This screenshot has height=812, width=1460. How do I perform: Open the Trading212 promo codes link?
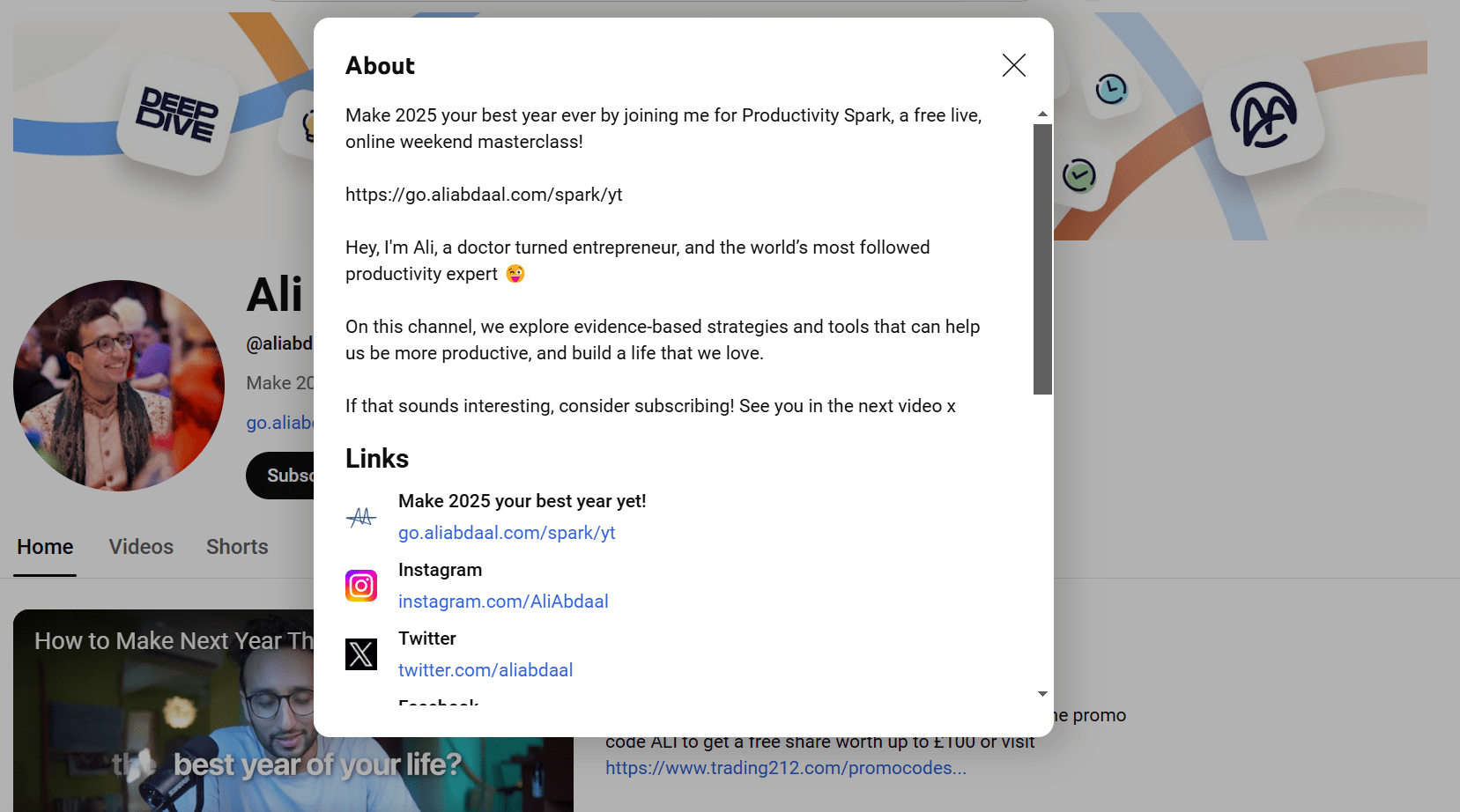[x=784, y=768]
